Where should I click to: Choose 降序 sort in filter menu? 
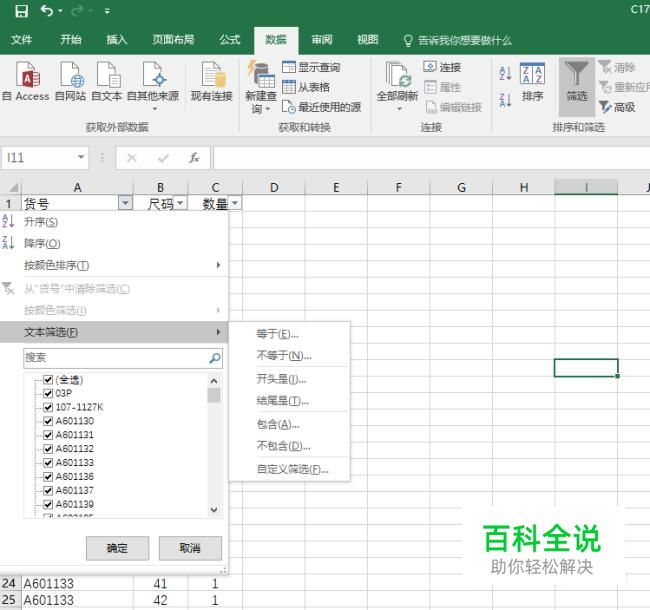(x=114, y=243)
